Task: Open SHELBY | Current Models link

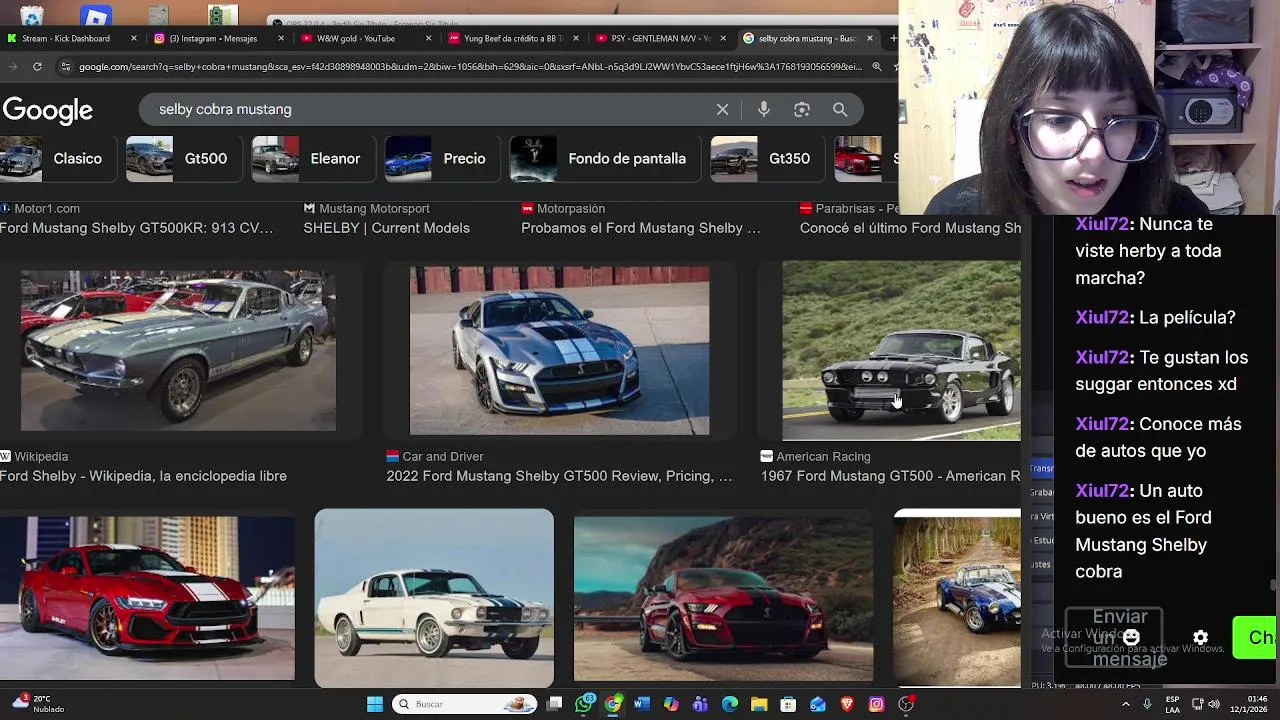Action: pyautogui.click(x=386, y=228)
